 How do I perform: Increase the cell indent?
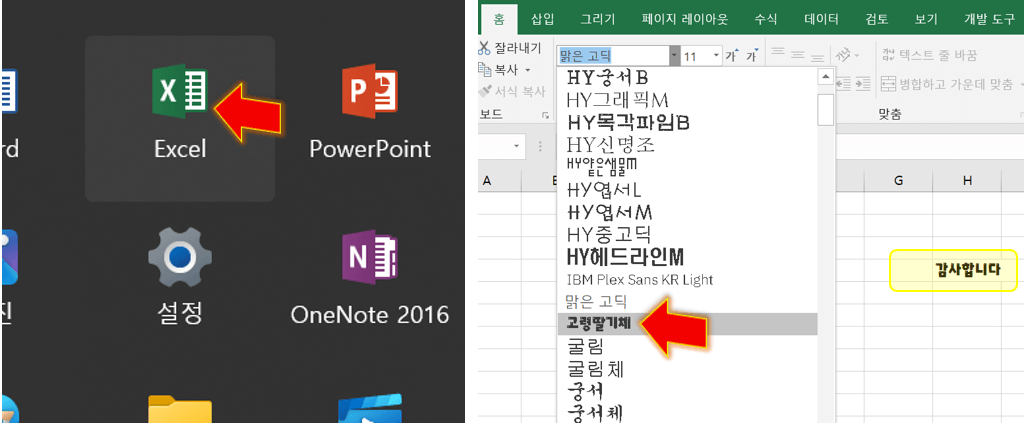click(863, 84)
